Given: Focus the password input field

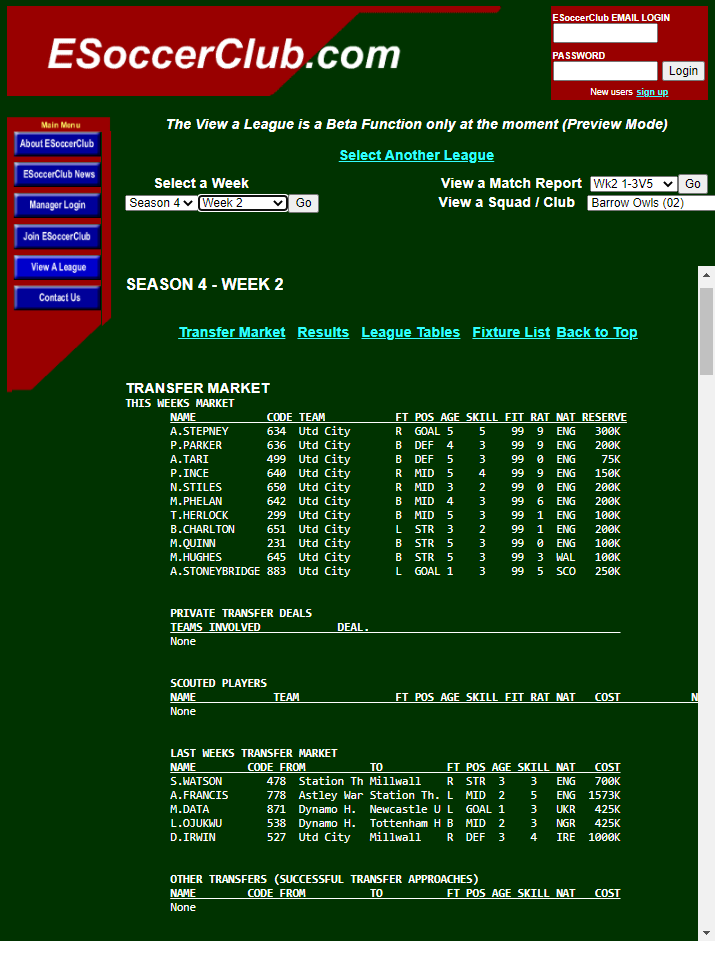Looking at the screenshot, I should pos(605,71).
